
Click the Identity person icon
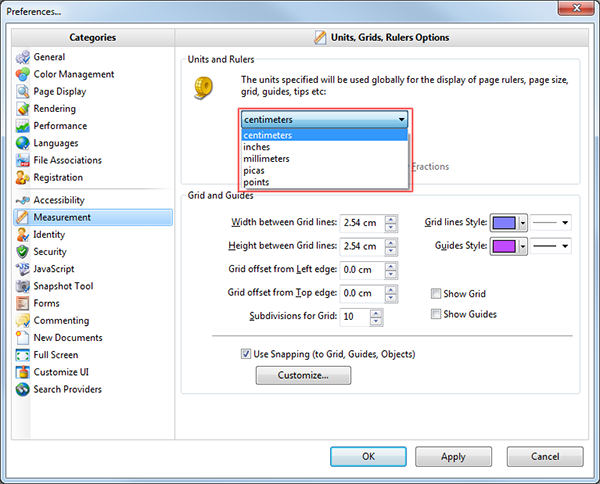(23, 235)
